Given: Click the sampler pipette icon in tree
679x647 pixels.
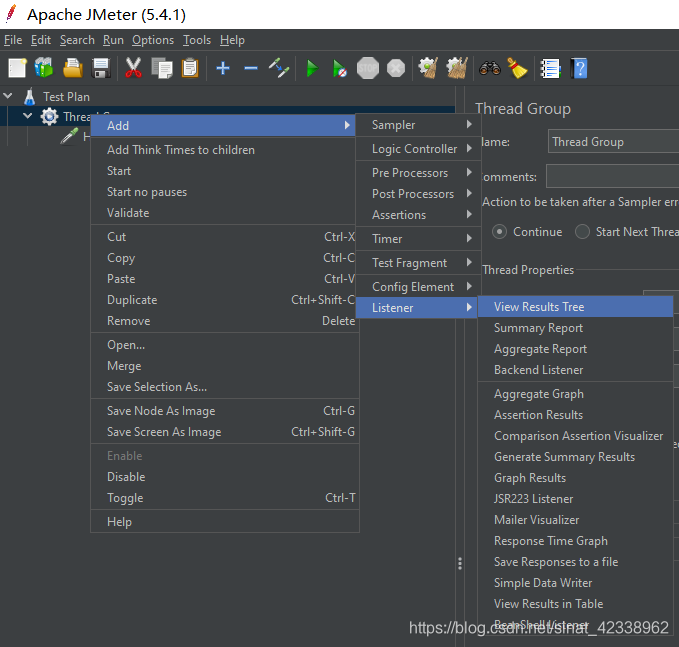Looking at the screenshot, I should (69, 136).
